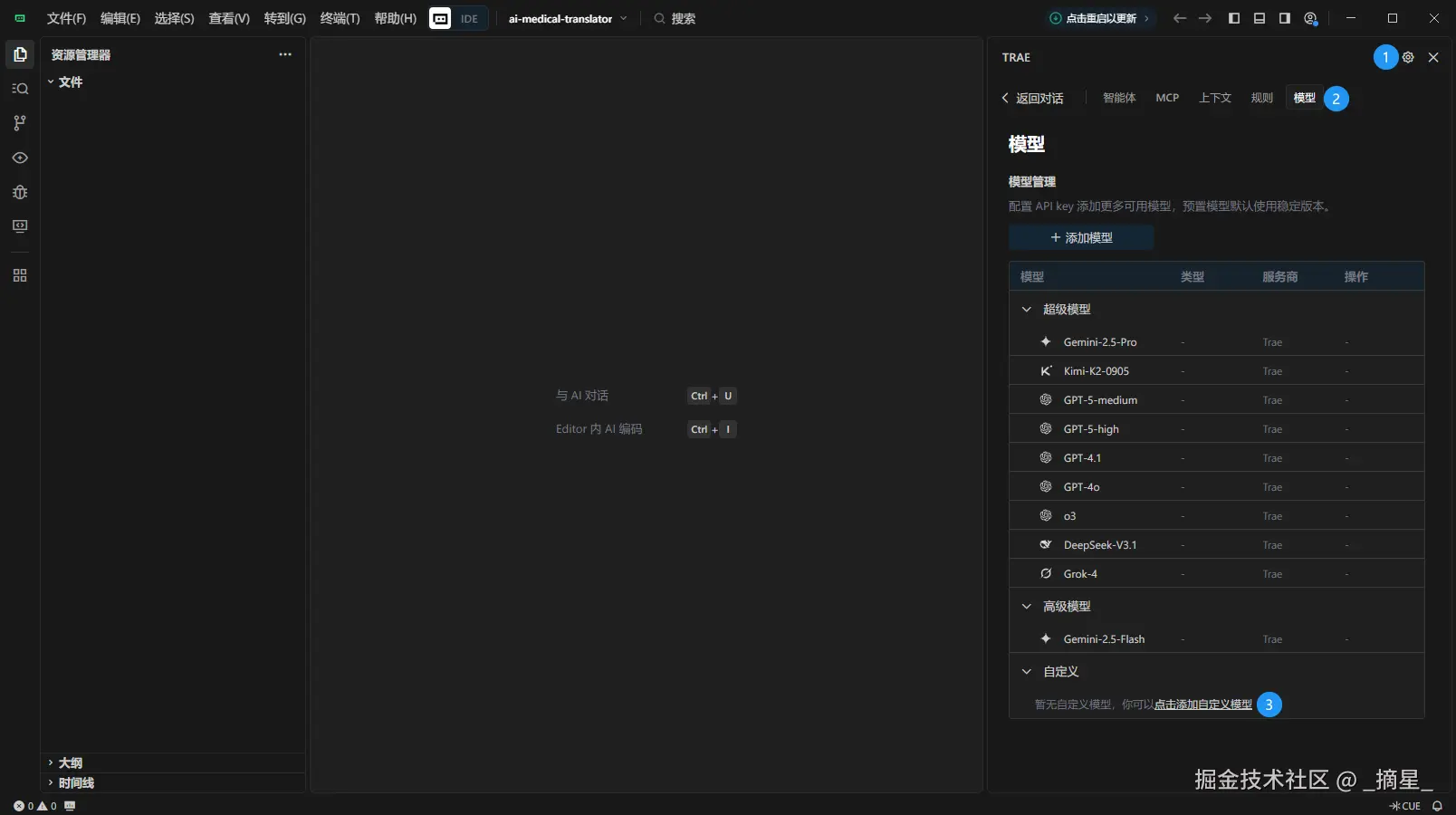Open the Source Control branch icon
The height and width of the screenshot is (815, 1456).
click(20, 123)
